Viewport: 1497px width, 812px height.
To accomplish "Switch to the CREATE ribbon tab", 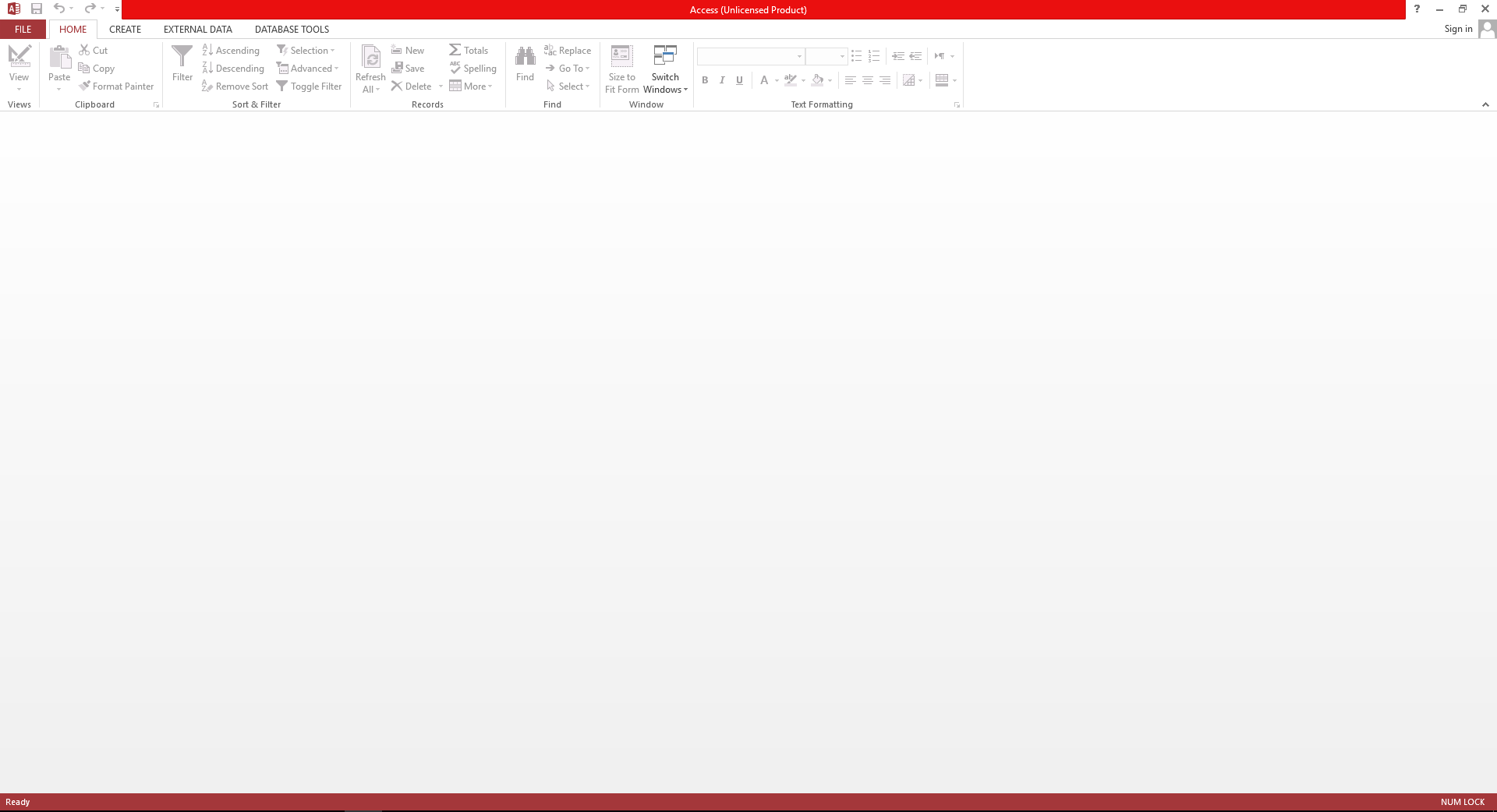I will click(x=125, y=29).
